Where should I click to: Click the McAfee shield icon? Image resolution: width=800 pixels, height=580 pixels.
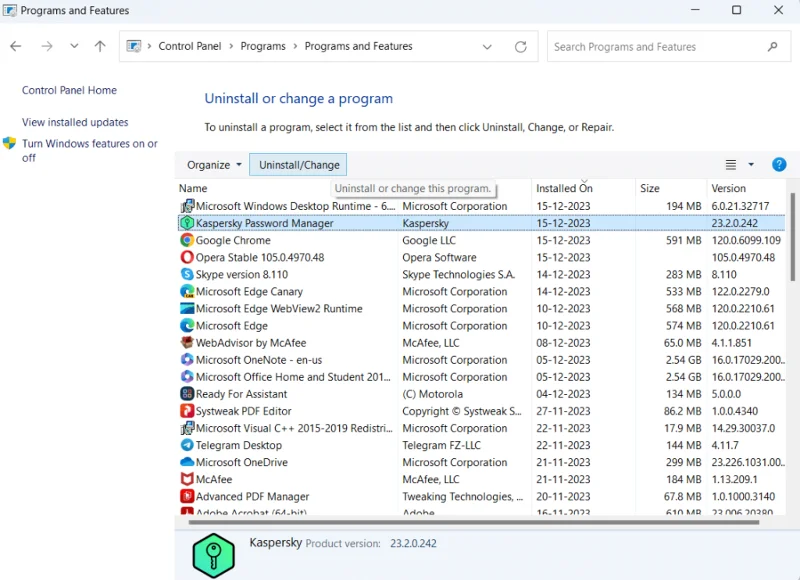(x=188, y=479)
